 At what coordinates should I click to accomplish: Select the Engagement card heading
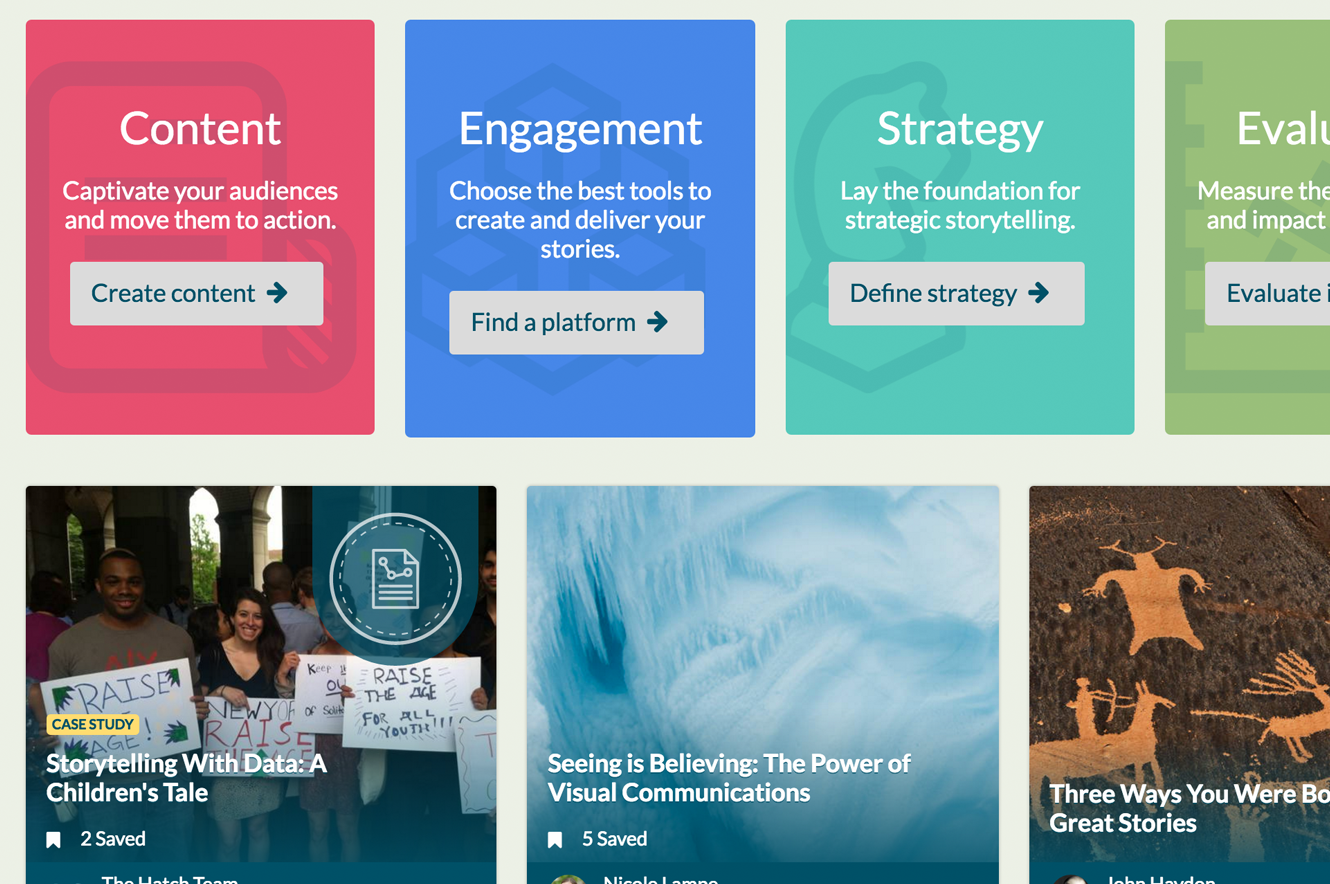[x=580, y=129]
